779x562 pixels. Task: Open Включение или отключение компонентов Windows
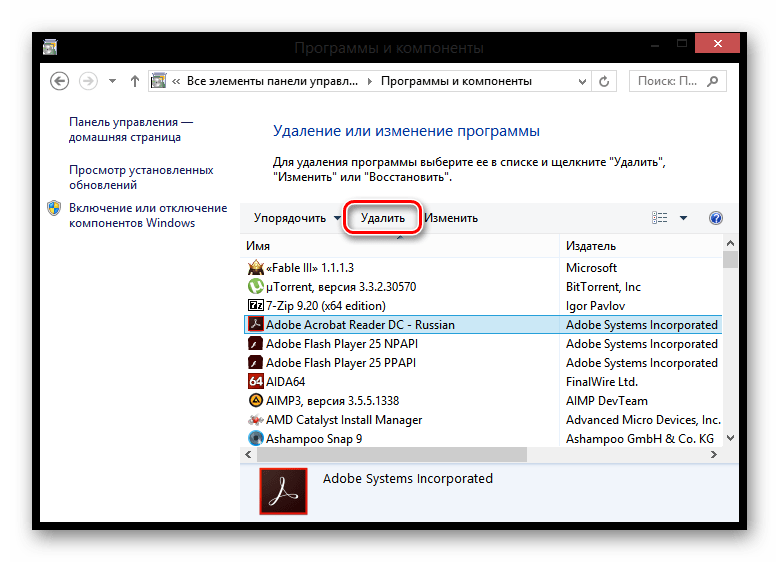coord(148,215)
